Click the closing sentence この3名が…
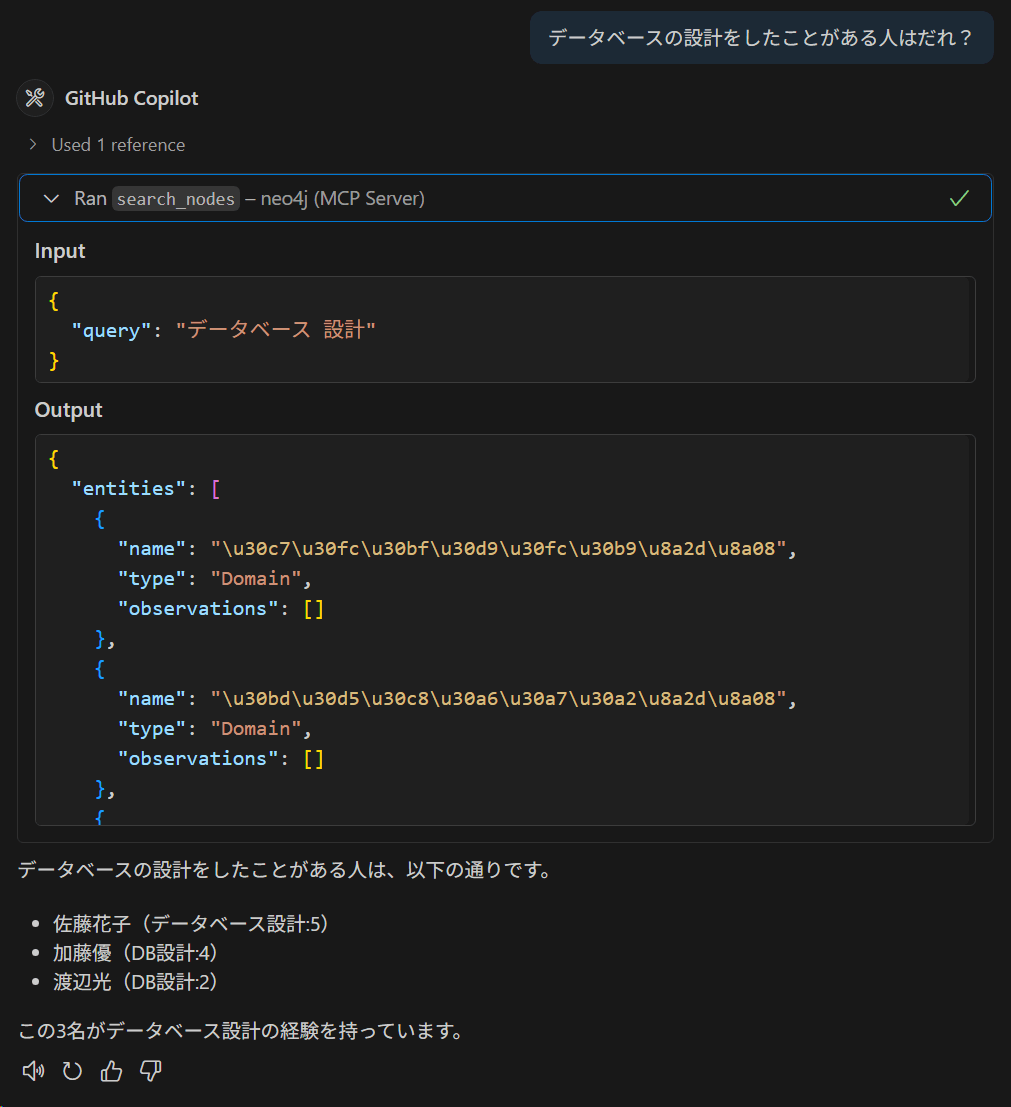Image resolution: width=1011 pixels, height=1107 pixels. [x=240, y=1031]
